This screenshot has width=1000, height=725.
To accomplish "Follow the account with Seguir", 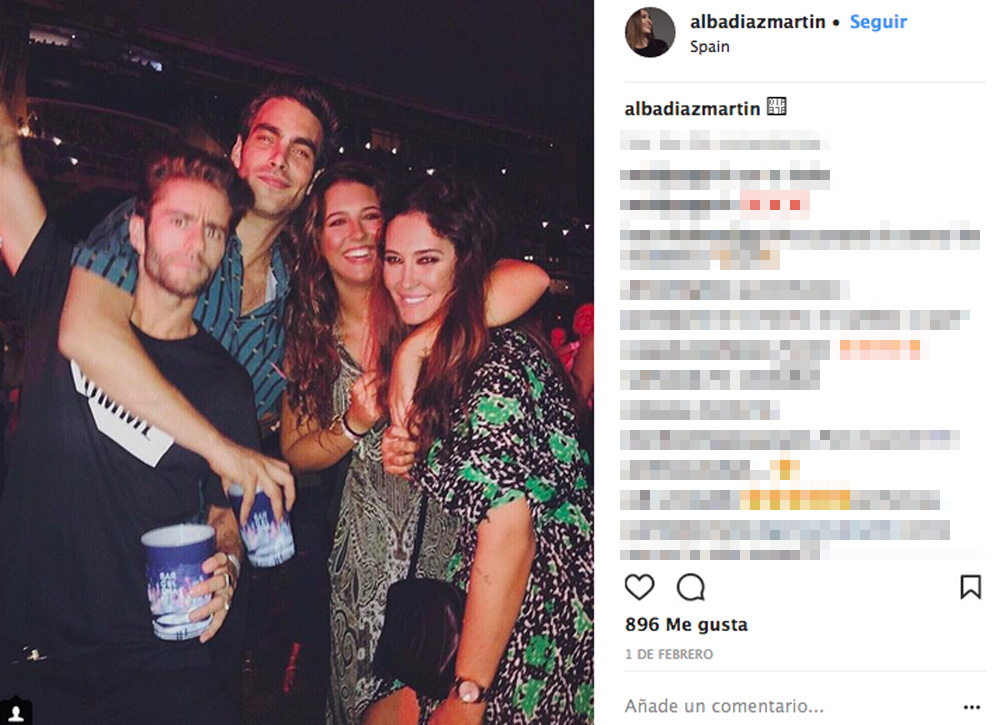I will click(878, 22).
